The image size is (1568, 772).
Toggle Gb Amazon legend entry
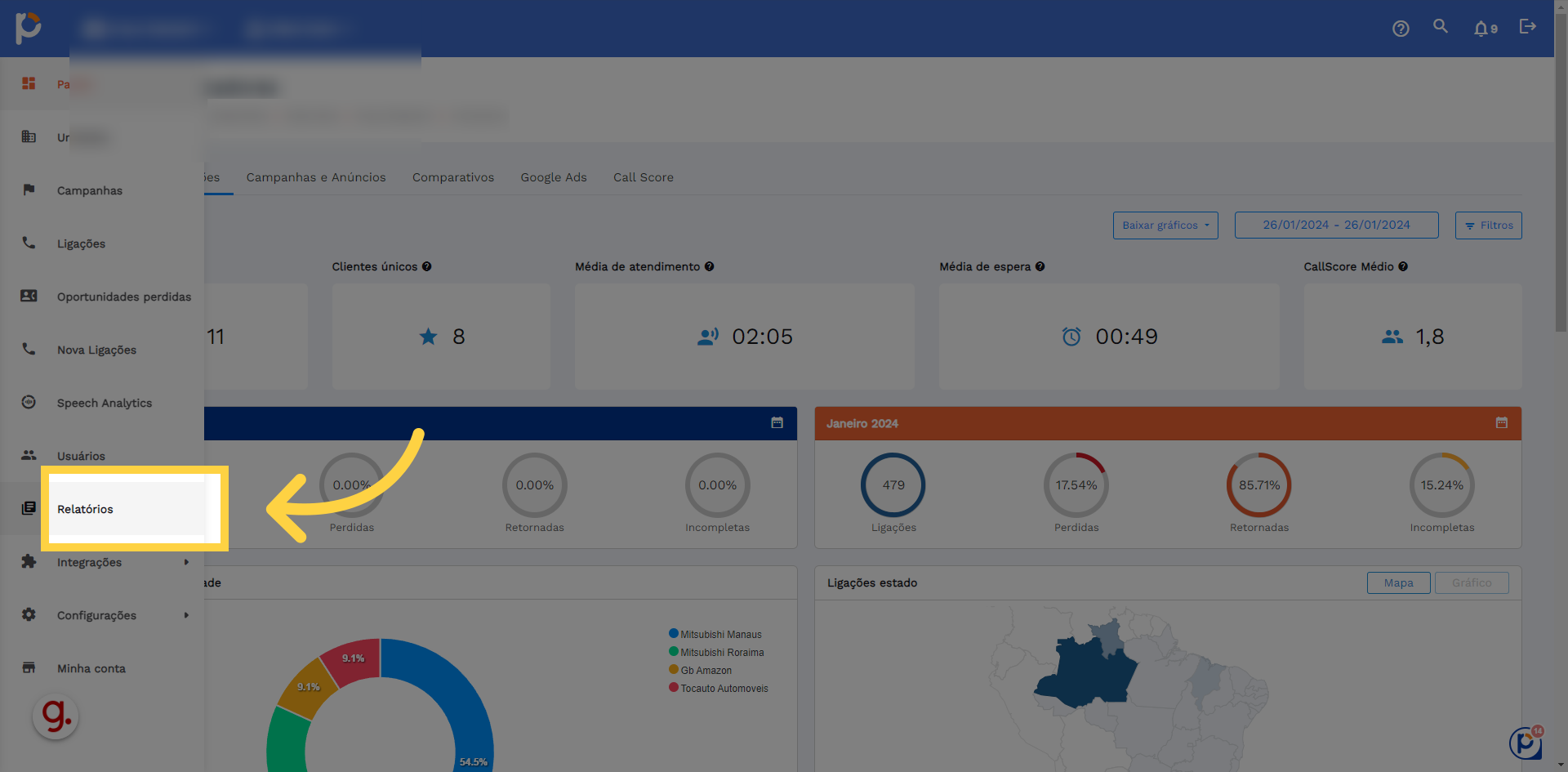[x=701, y=670]
